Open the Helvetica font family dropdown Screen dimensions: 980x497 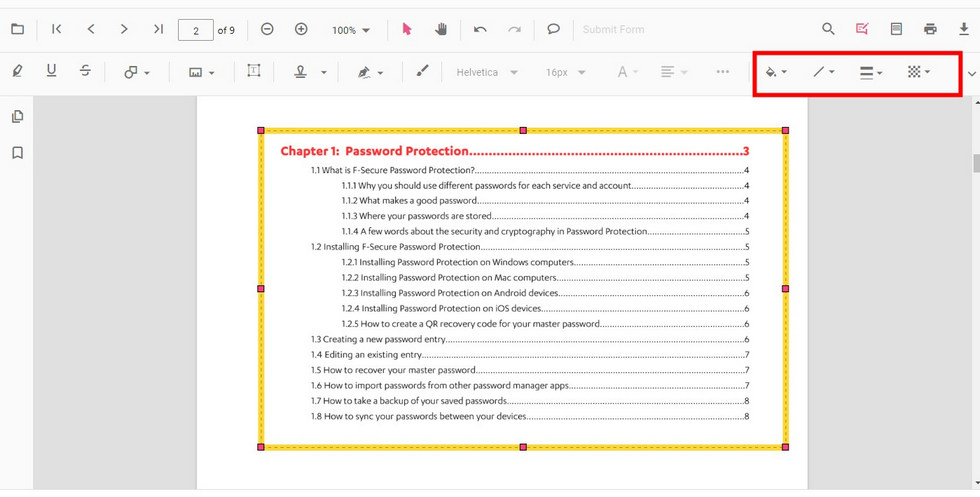[x=487, y=73]
